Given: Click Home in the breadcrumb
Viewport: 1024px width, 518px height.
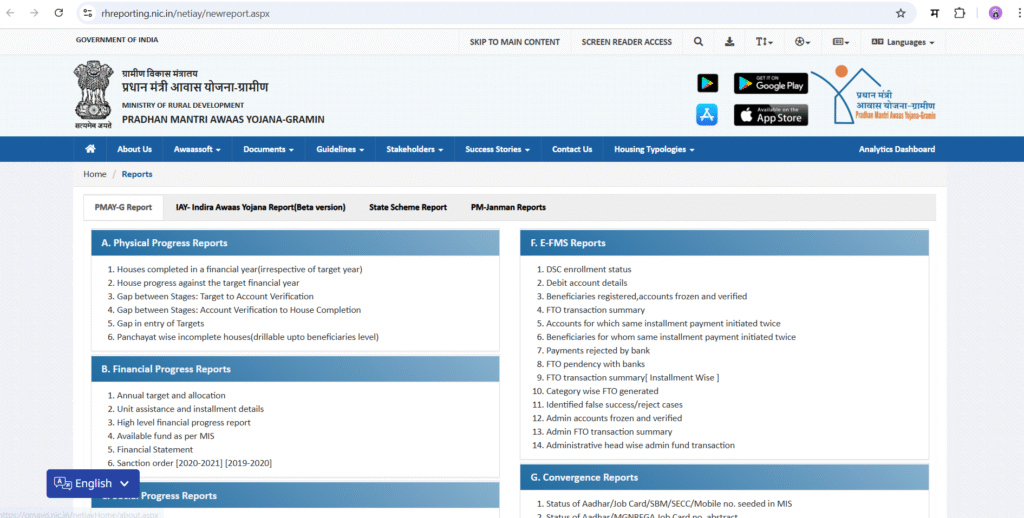Looking at the screenshot, I should pyautogui.click(x=95, y=174).
